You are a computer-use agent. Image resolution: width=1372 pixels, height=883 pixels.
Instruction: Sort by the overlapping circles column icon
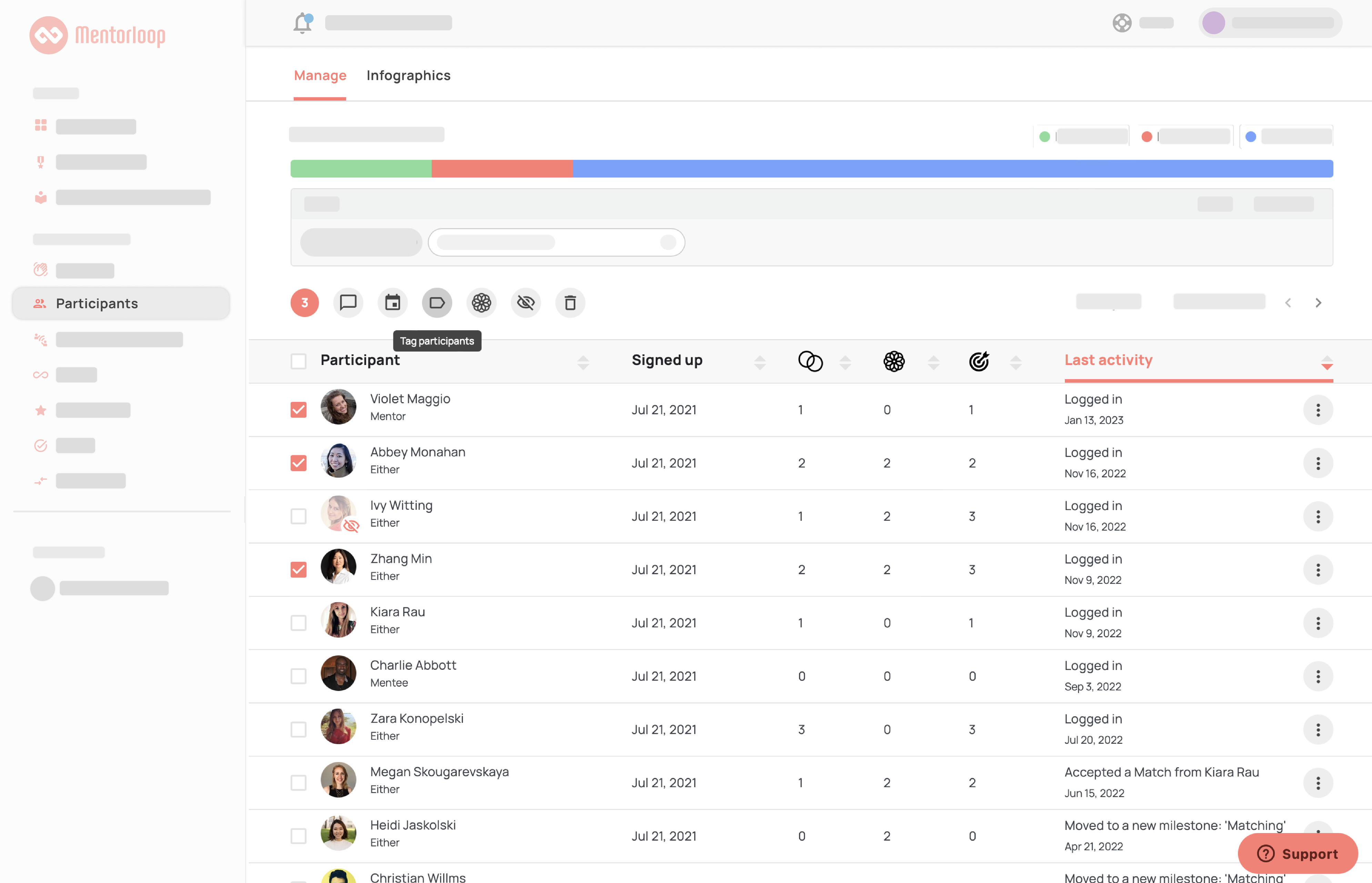click(x=810, y=361)
